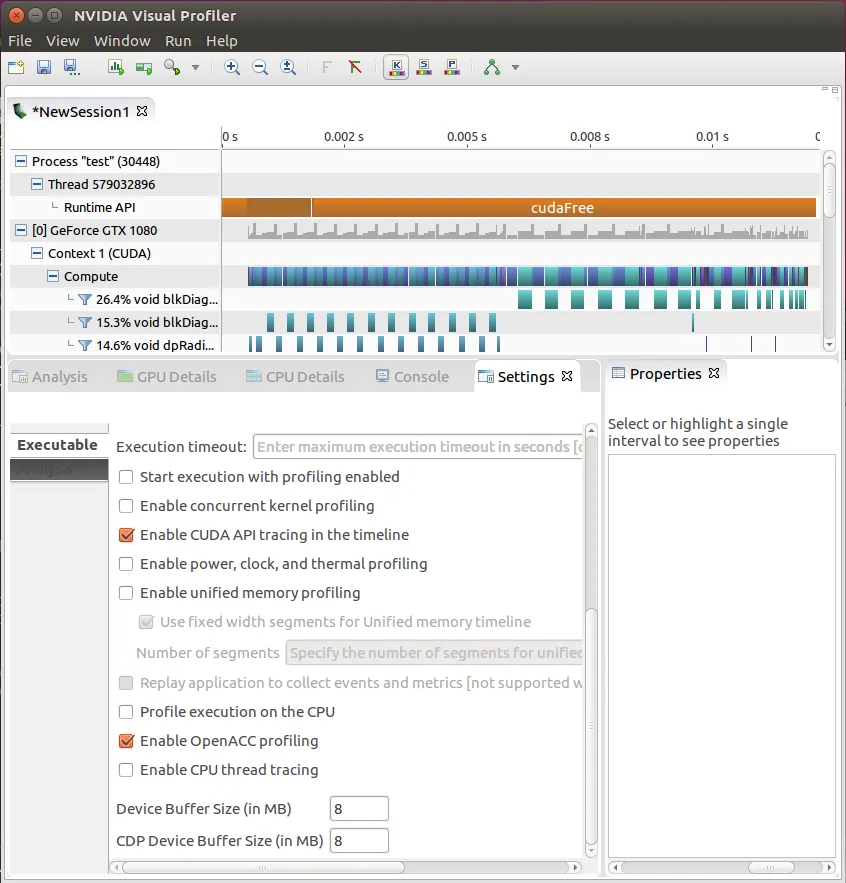The image size is (846, 883).
Task: Open the Window menu
Action: click(122, 41)
